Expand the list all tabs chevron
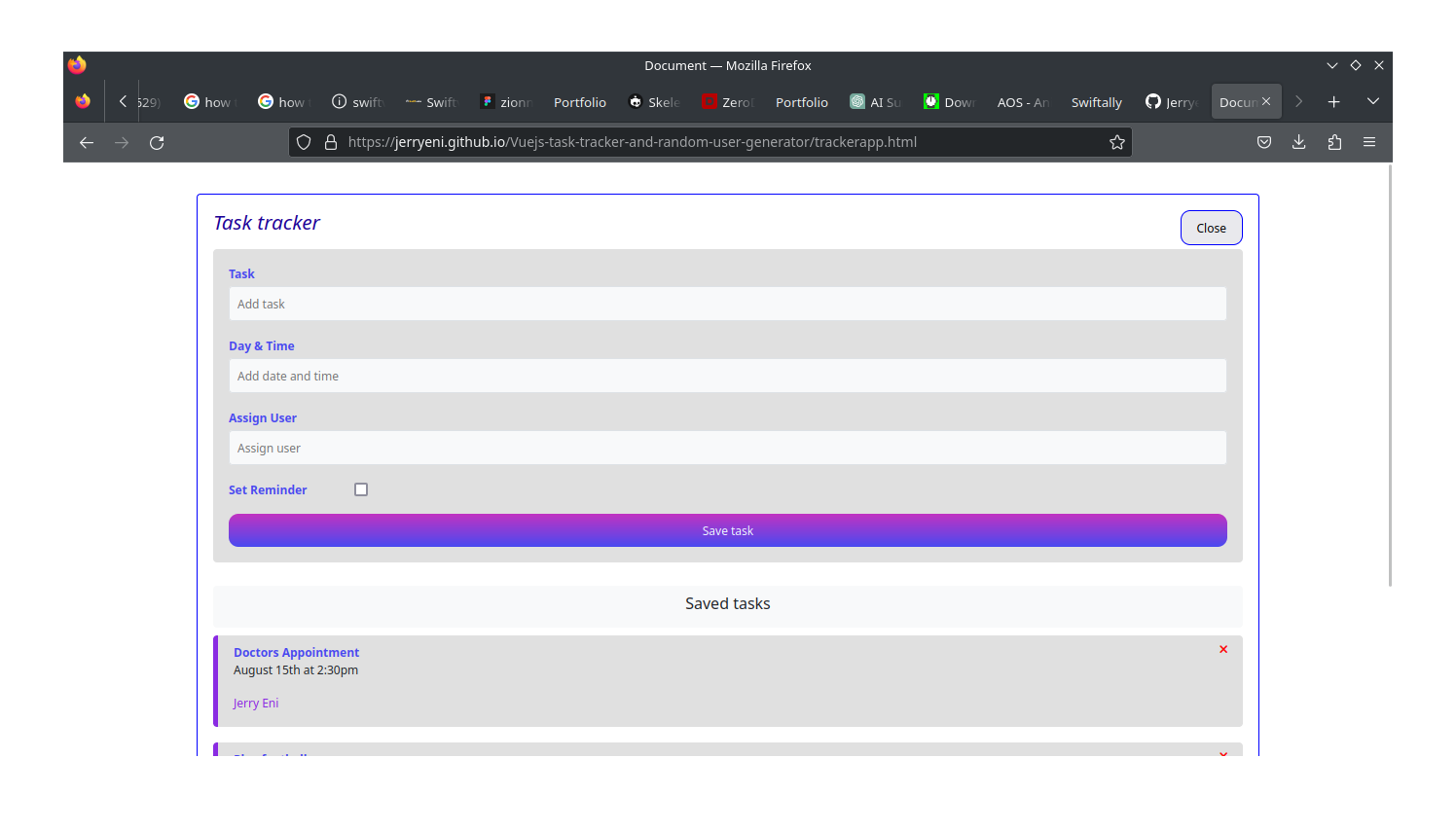 [1372, 101]
